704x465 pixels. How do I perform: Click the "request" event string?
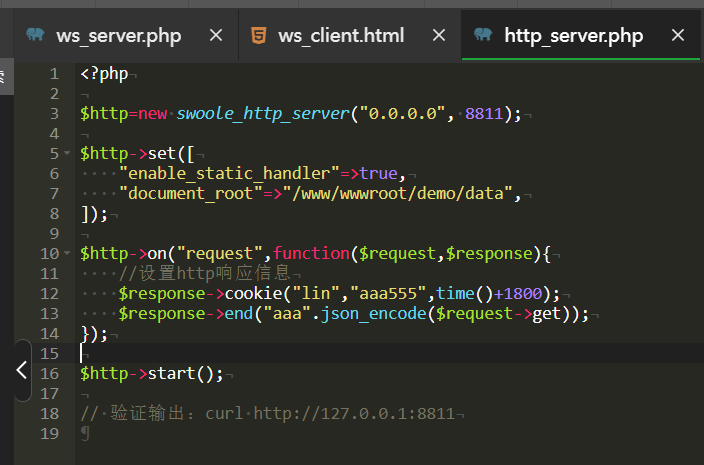[x=220, y=254]
